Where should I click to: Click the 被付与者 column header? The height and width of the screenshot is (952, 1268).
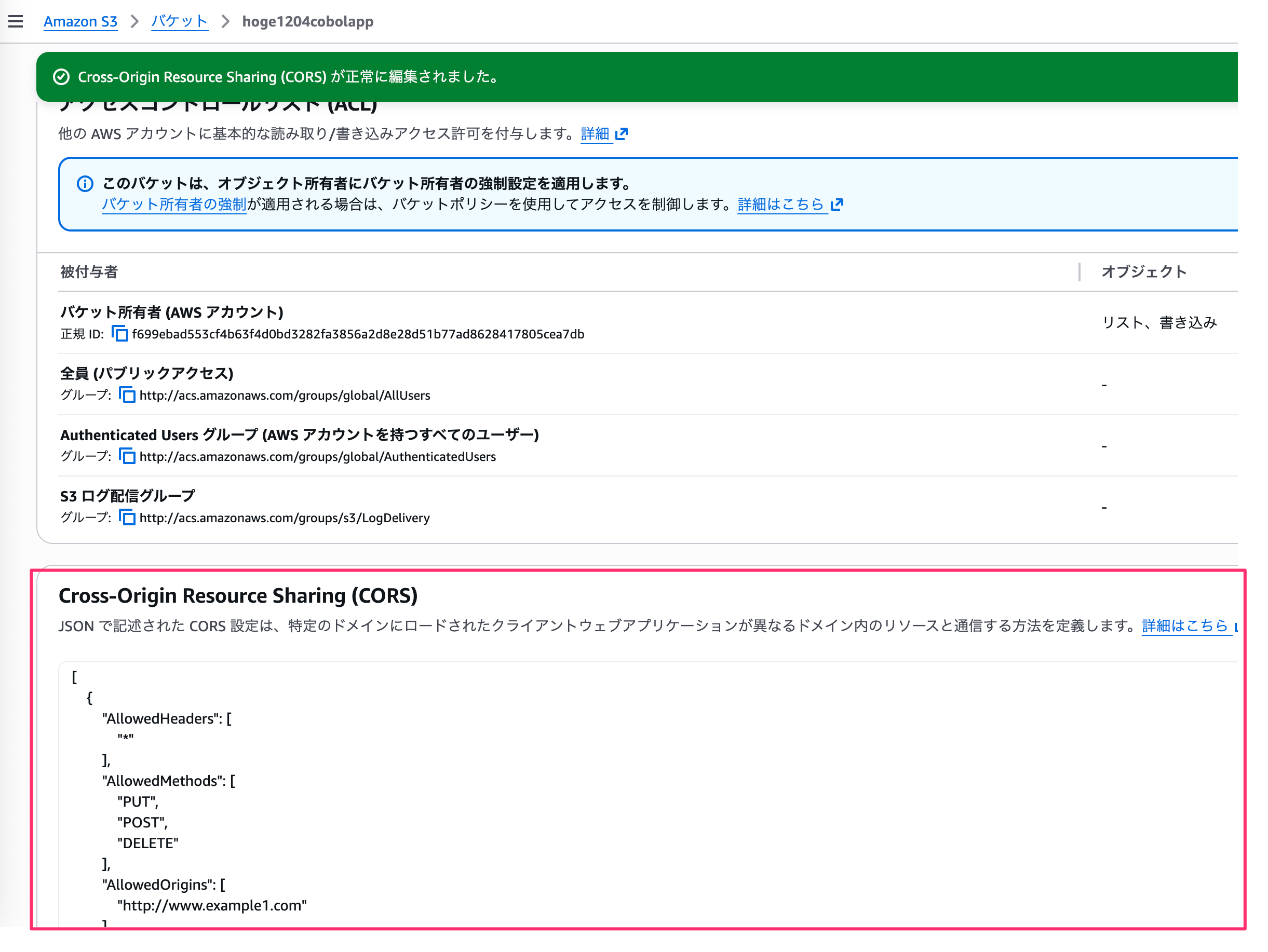pos(88,271)
